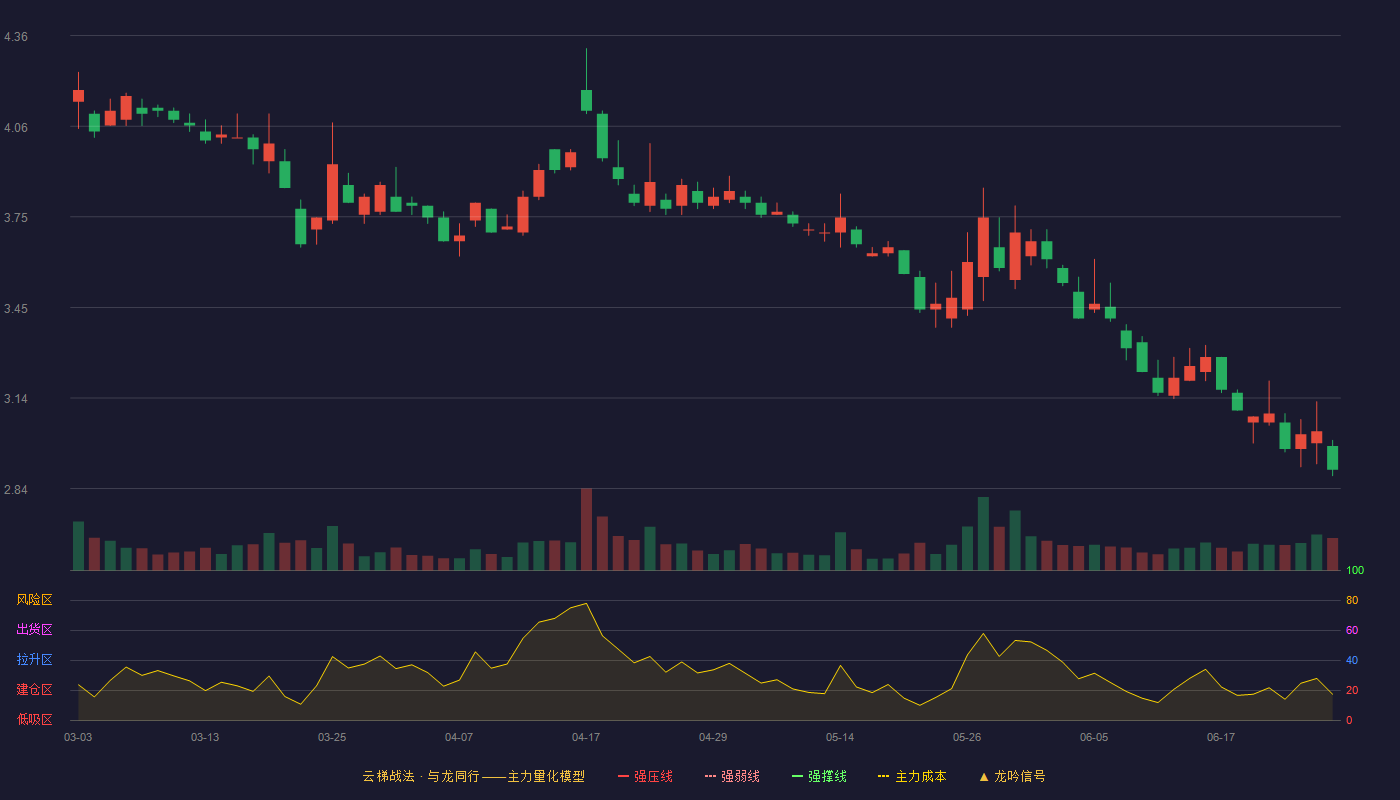Click the 4.06 price axis label
The width and height of the screenshot is (1400, 800).
click(x=16, y=128)
